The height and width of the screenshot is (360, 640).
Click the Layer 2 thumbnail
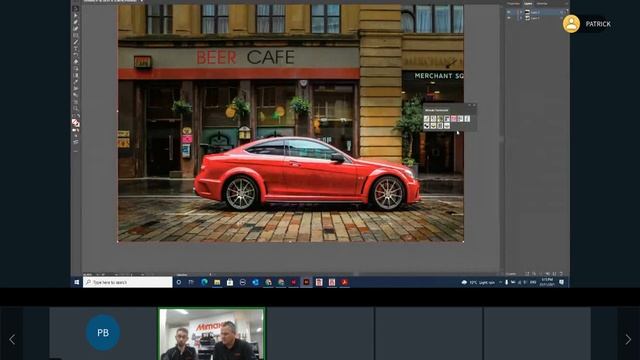click(527, 12)
